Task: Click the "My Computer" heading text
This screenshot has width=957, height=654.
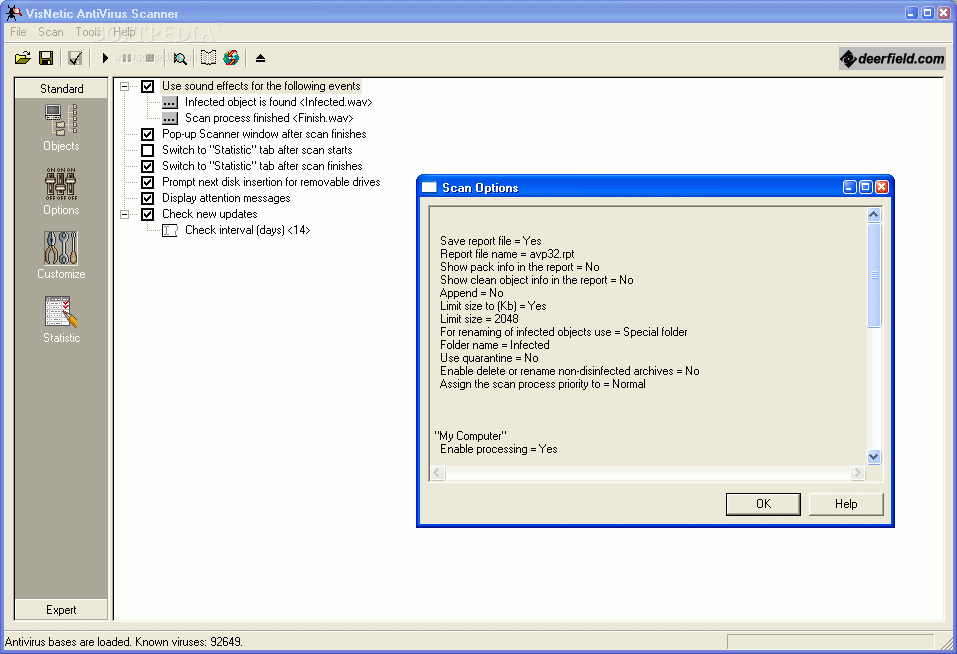Action: (471, 436)
